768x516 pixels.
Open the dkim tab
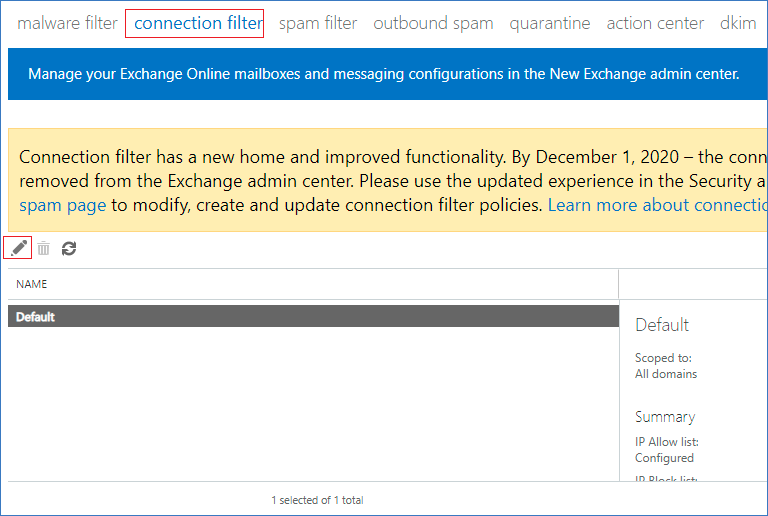pyautogui.click(x=738, y=23)
